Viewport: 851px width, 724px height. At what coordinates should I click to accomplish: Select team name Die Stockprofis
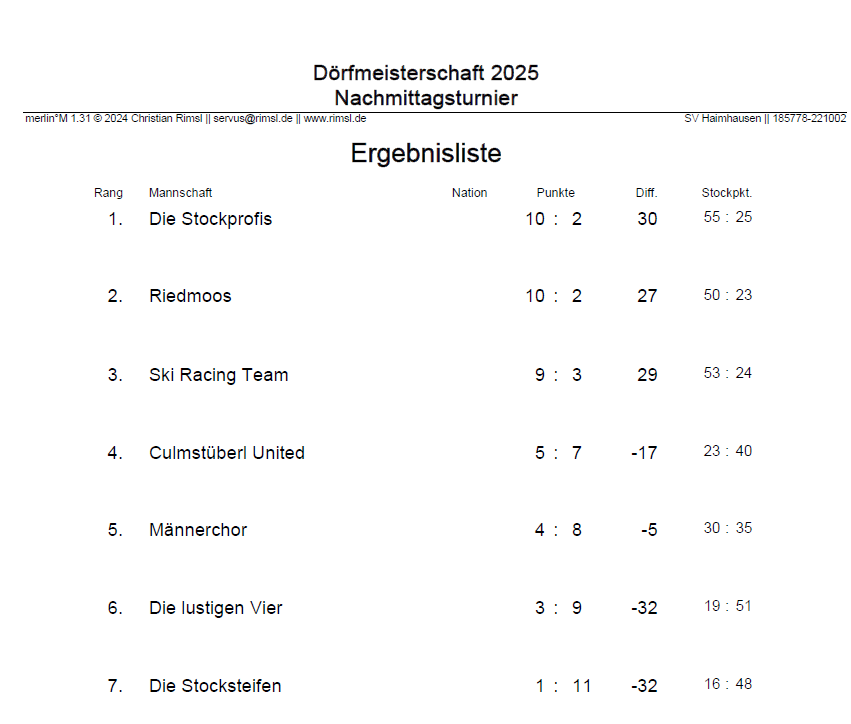[x=210, y=219]
